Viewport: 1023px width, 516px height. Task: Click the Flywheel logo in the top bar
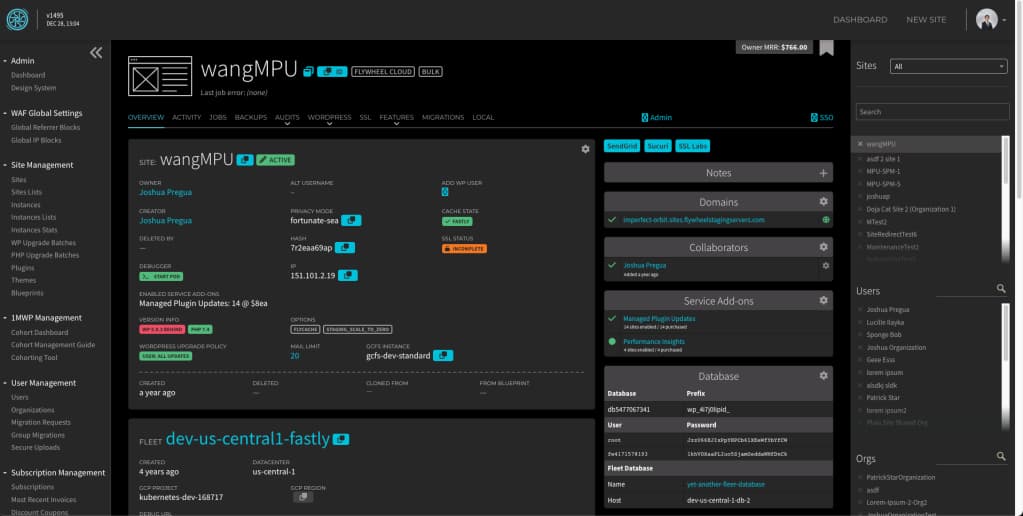tap(17, 20)
